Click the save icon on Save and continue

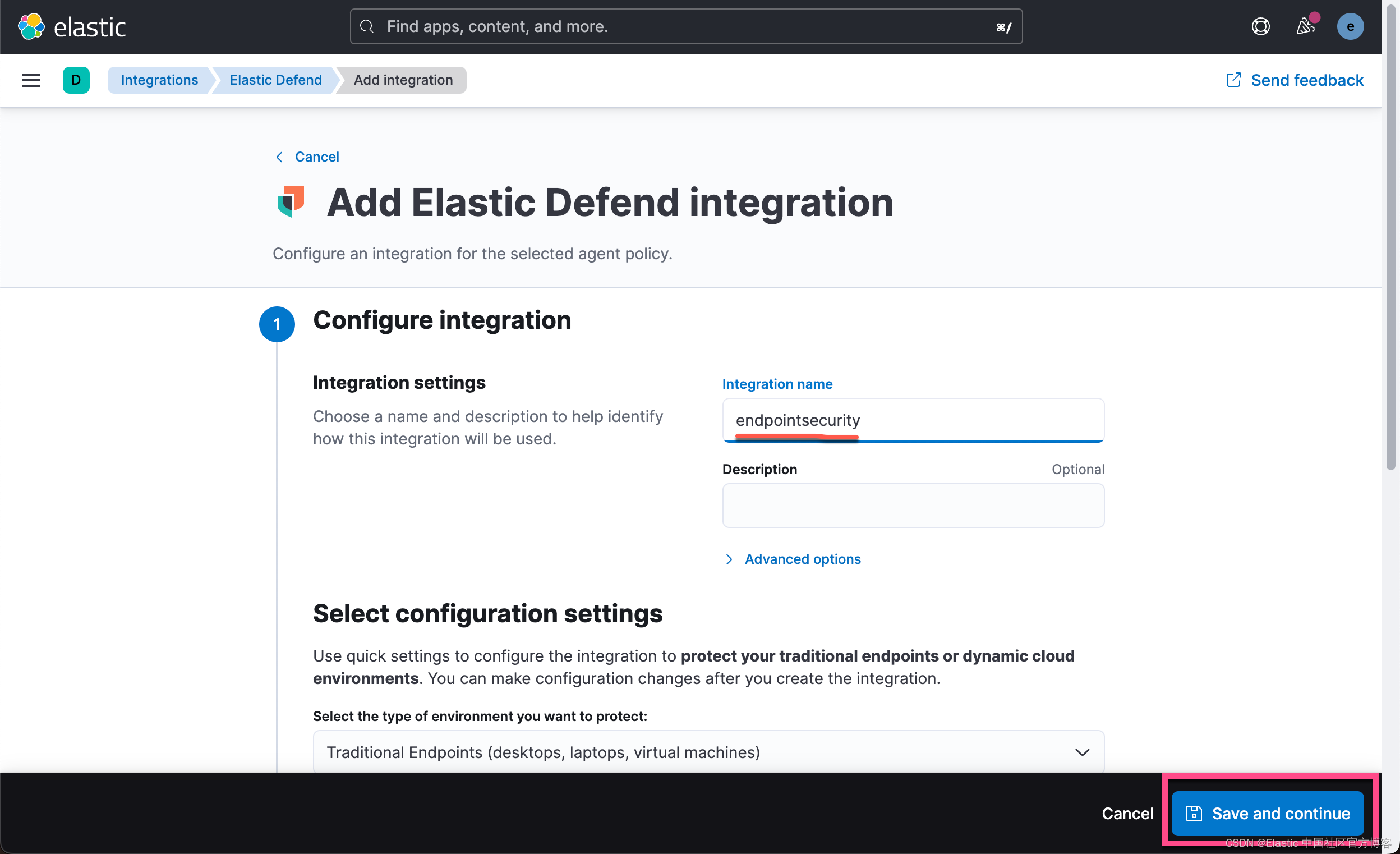(1194, 814)
